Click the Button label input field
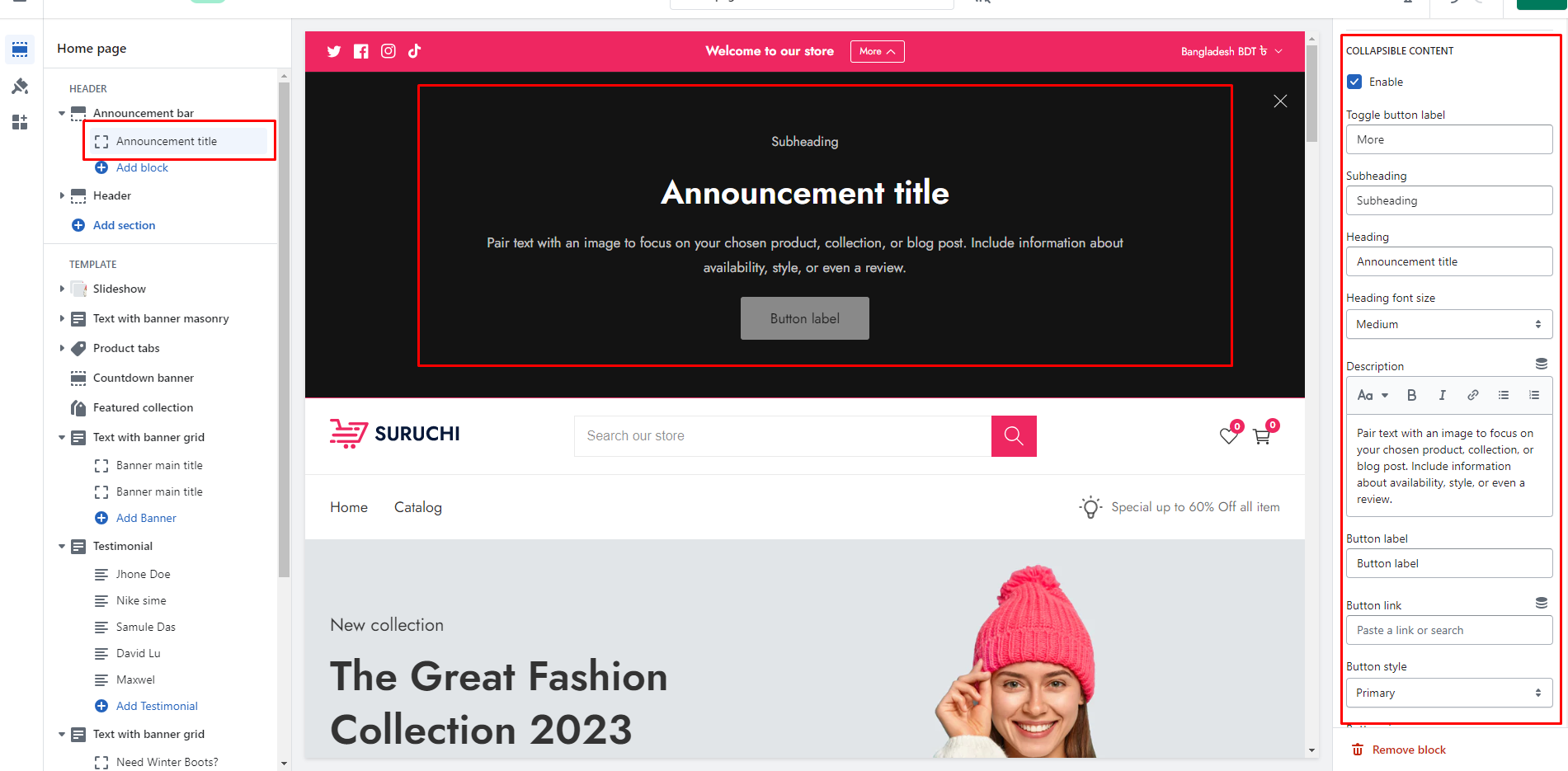 pyautogui.click(x=1449, y=563)
